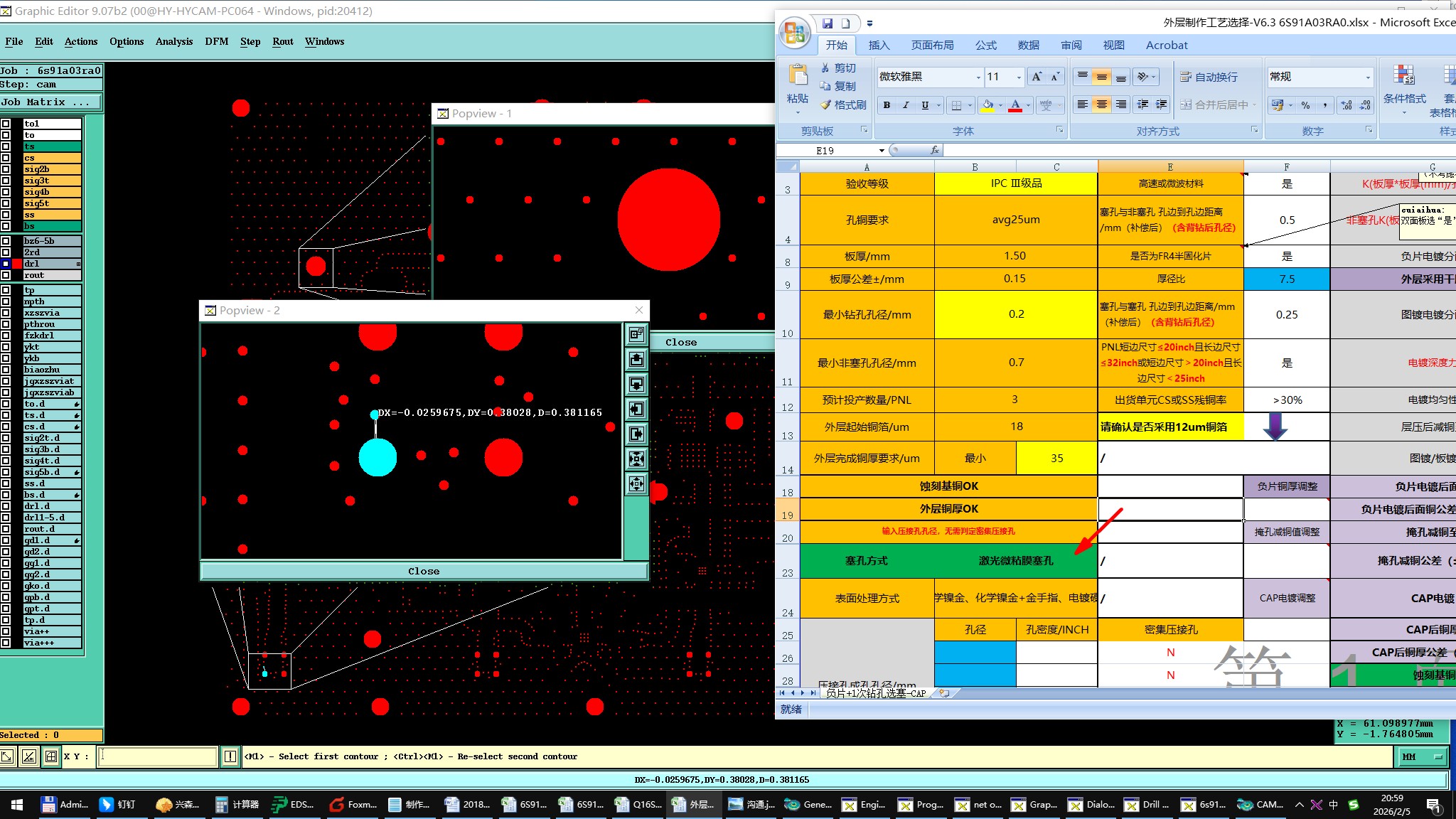1456x819 pixels.
Task: Click the pan left icon in Popview 2
Action: 636,409
